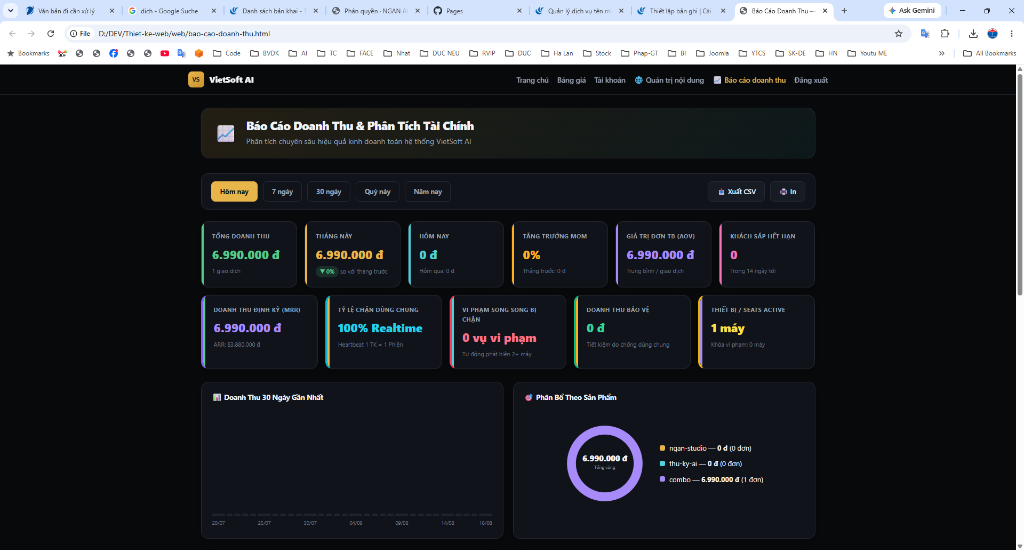Open Tài khoản in the navigation
Viewport: 1024px width, 550px height.
pyautogui.click(x=609, y=80)
